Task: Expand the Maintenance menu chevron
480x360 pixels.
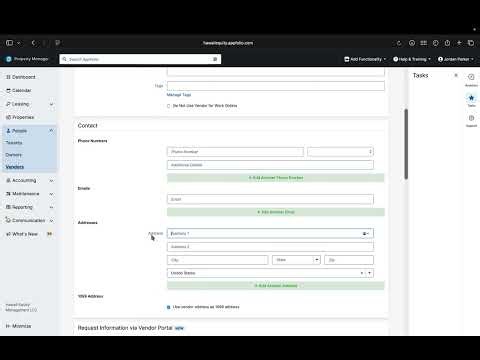Action: 51,194
